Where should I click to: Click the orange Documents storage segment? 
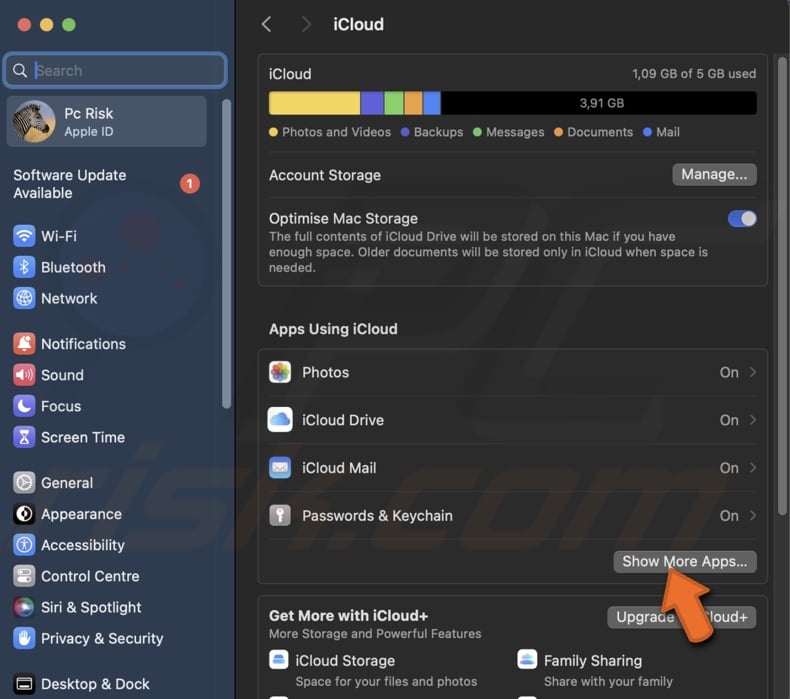[413, 103]
